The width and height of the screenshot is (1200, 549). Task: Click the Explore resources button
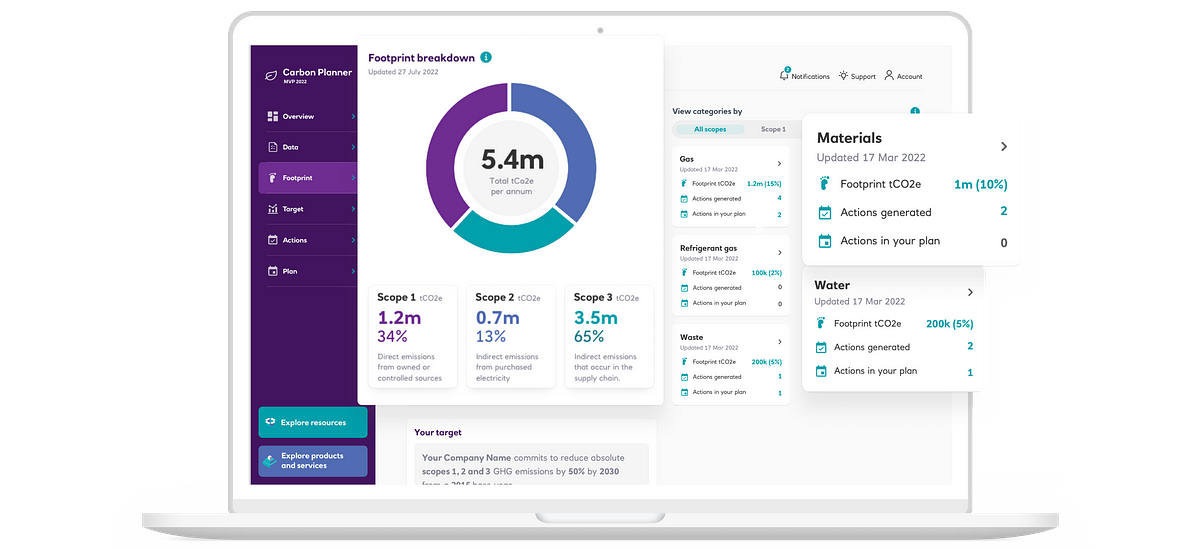tap(313, 423)
